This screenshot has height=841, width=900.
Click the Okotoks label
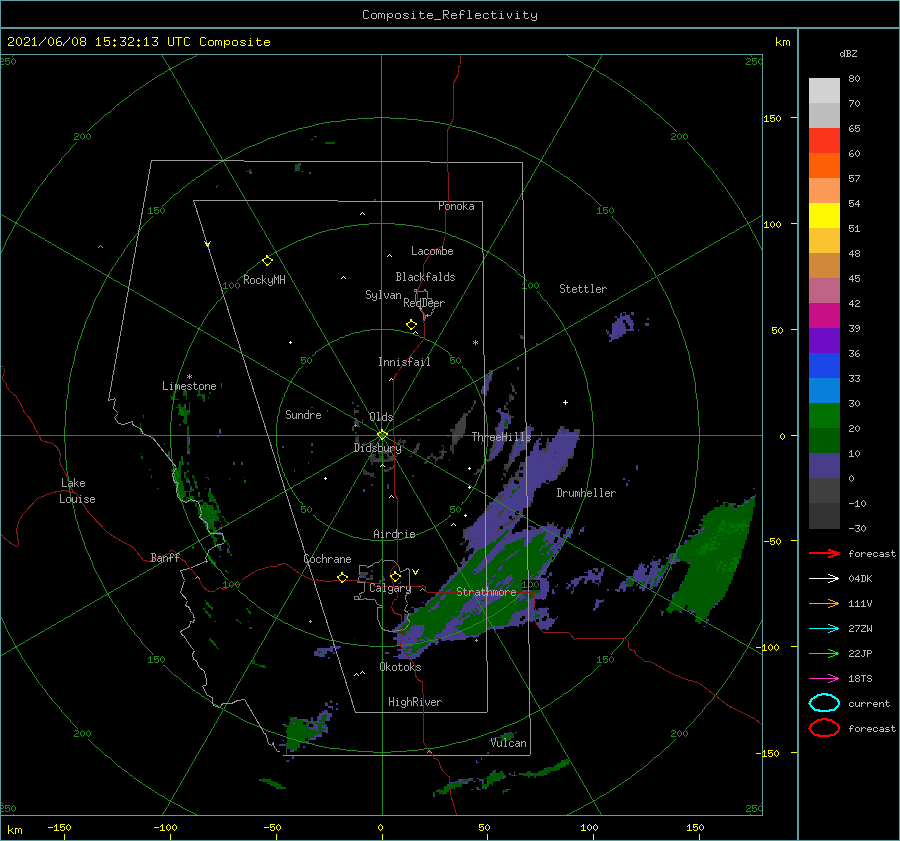400,667
